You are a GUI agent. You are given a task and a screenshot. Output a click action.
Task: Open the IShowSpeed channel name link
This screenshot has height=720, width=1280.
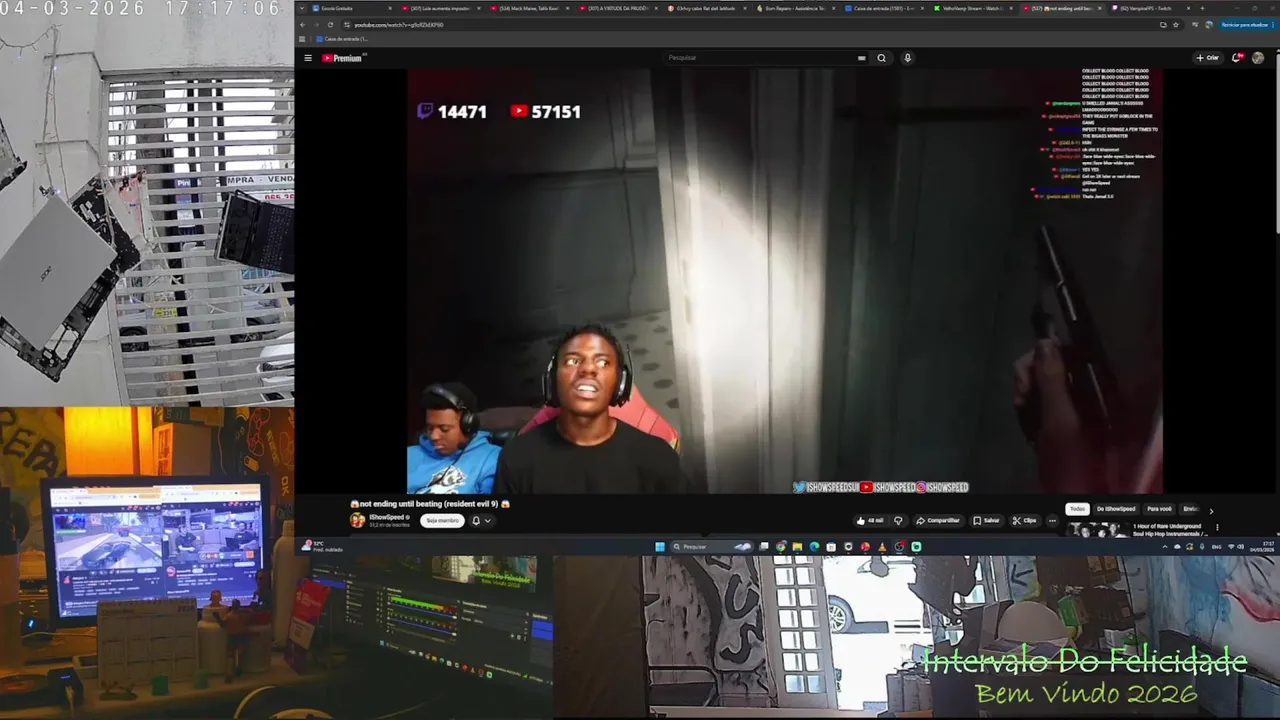pos(389,517)
